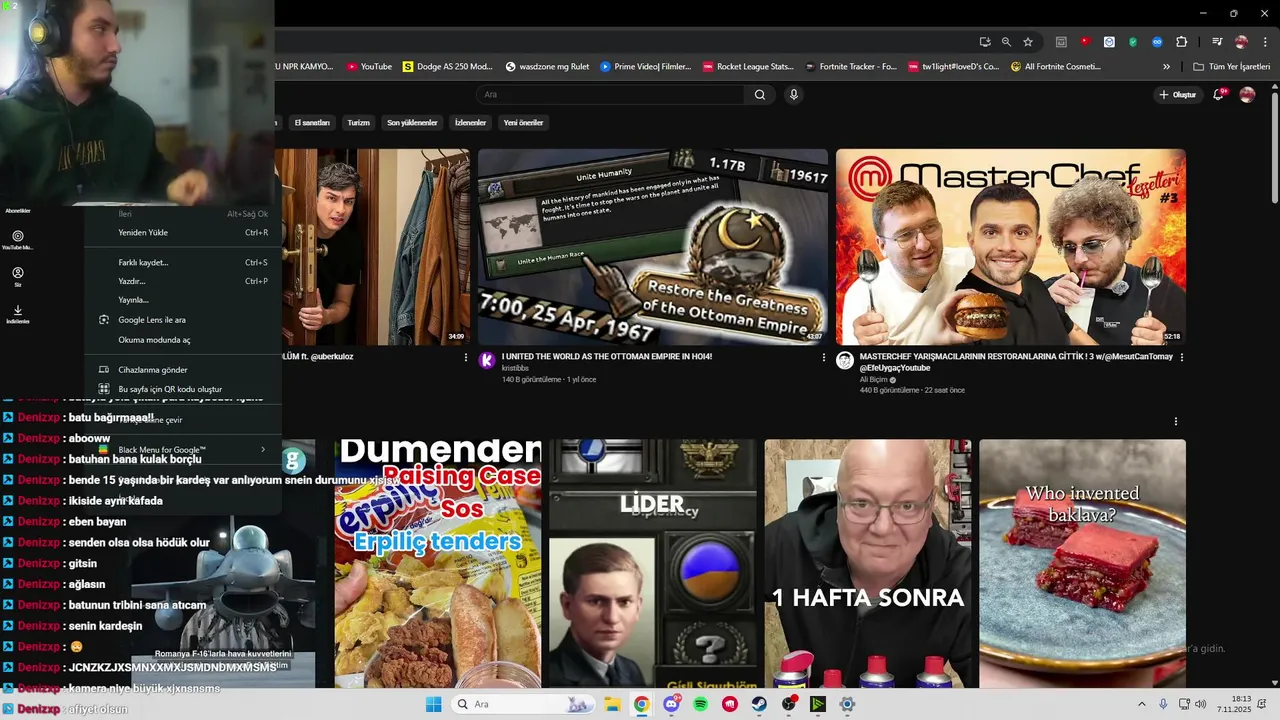Screen dimensions: 1280x720
Task: Open Erpiliç tenders short thumbnail
Action: click(438, 563)
